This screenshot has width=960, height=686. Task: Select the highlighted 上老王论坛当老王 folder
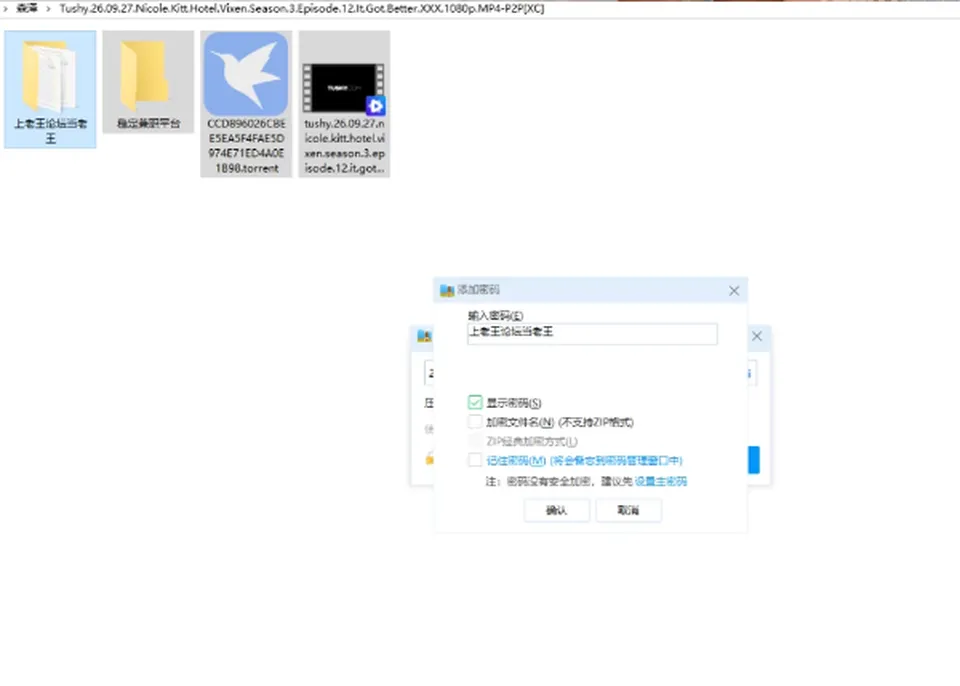50,89
